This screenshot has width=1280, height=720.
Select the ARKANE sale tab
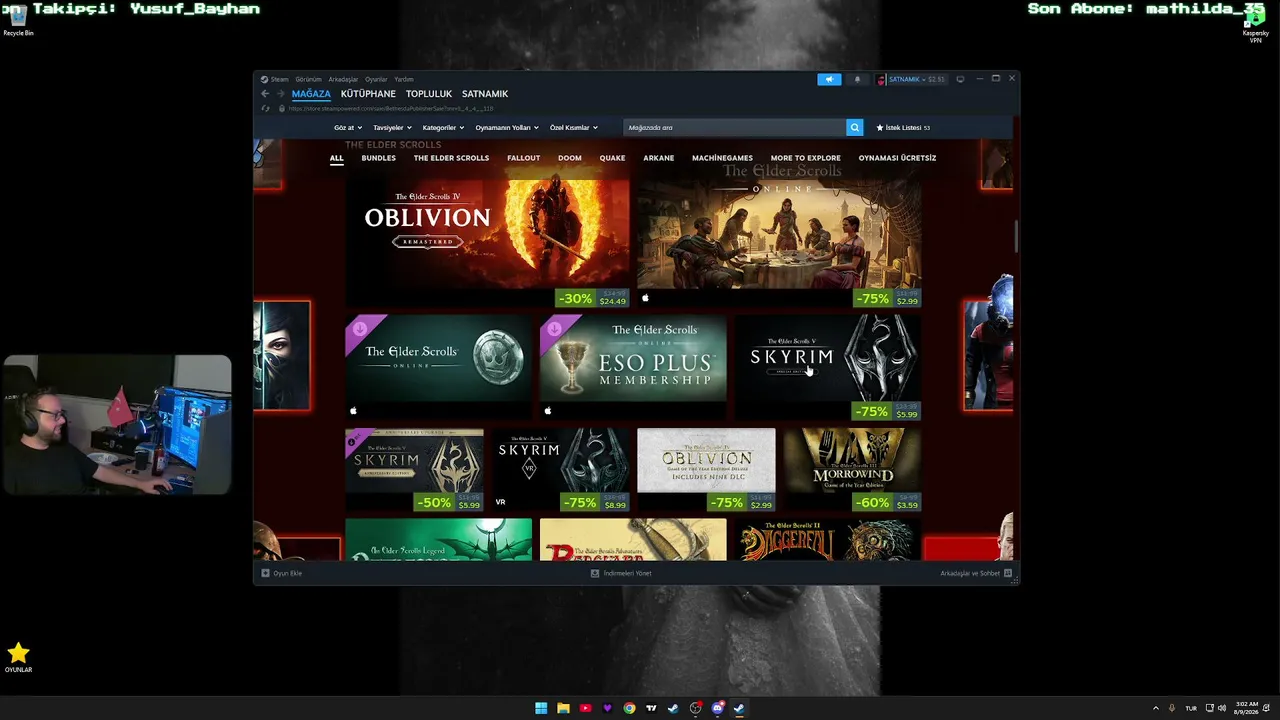click(658, 158)
